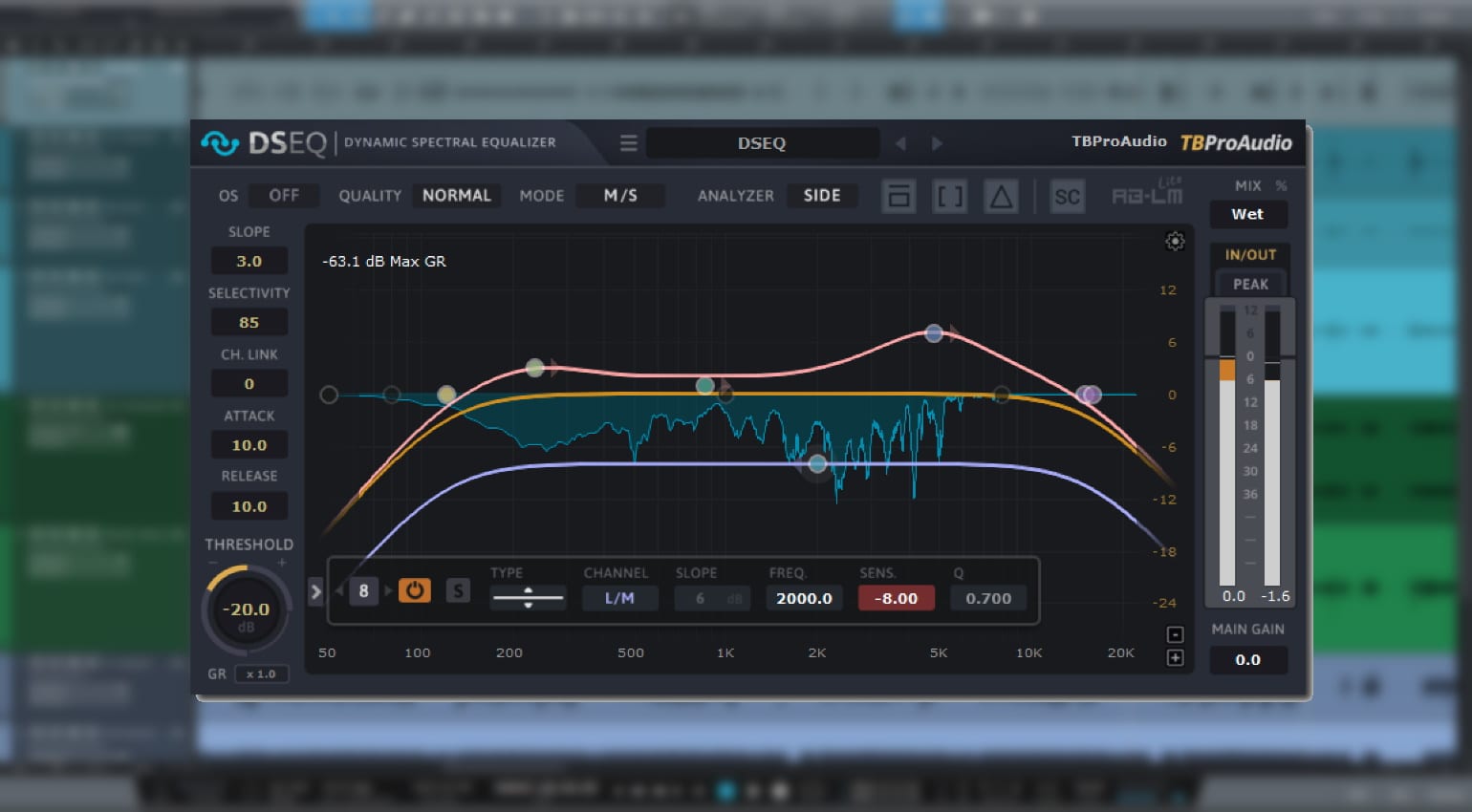The height and width of the screenshot is (812, 1472).
Task: Change MODE from M/S
Action: [x=620, y=195]
